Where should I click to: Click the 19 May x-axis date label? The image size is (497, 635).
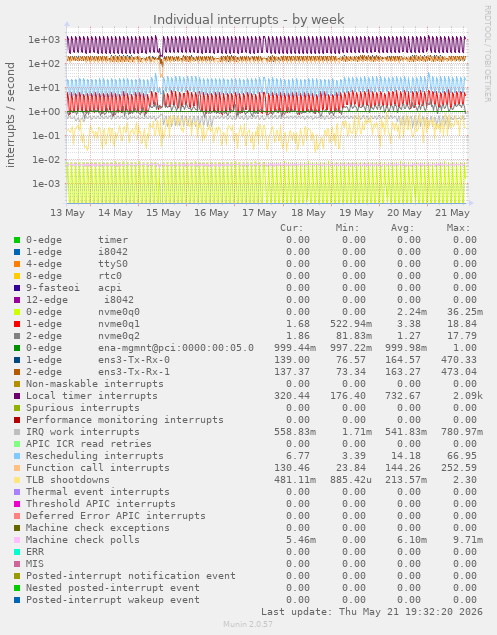(x=356, y=213)
